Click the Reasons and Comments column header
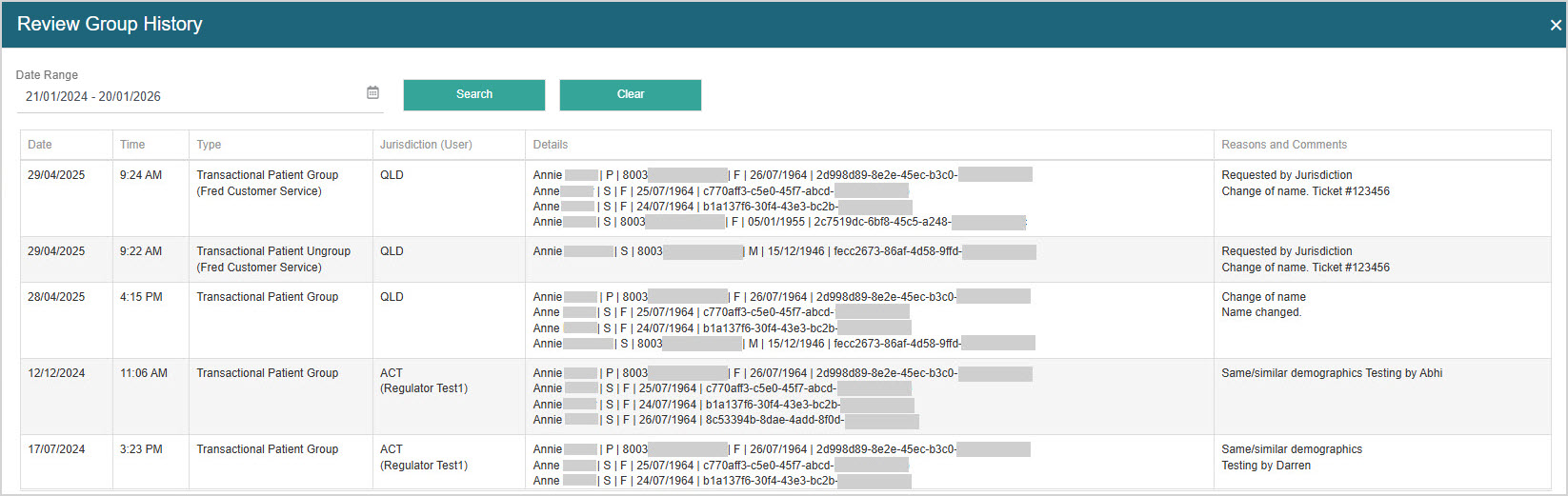 (x=1284, y=145)
